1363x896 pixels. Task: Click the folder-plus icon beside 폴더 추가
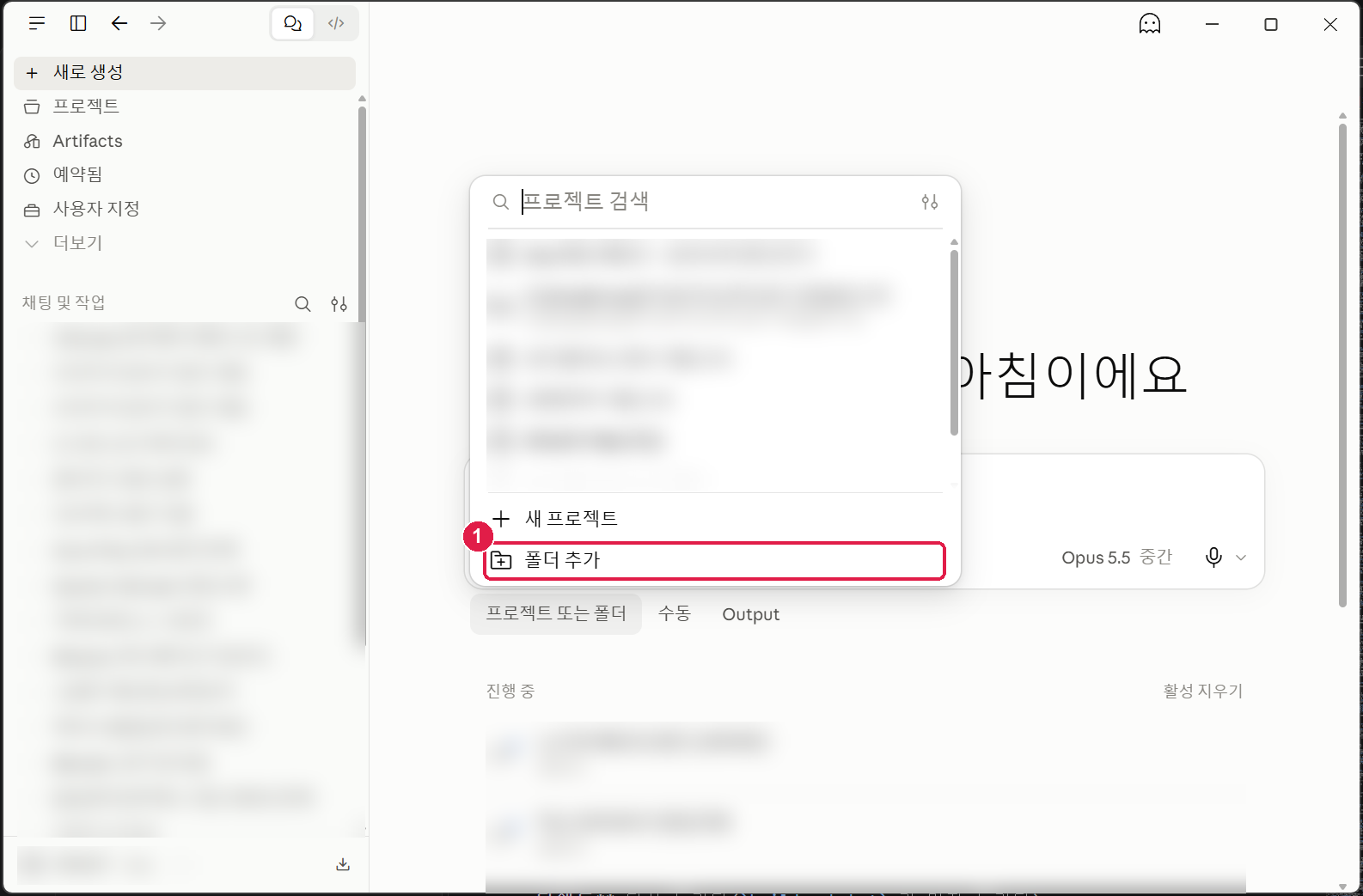tap(502, 560)
